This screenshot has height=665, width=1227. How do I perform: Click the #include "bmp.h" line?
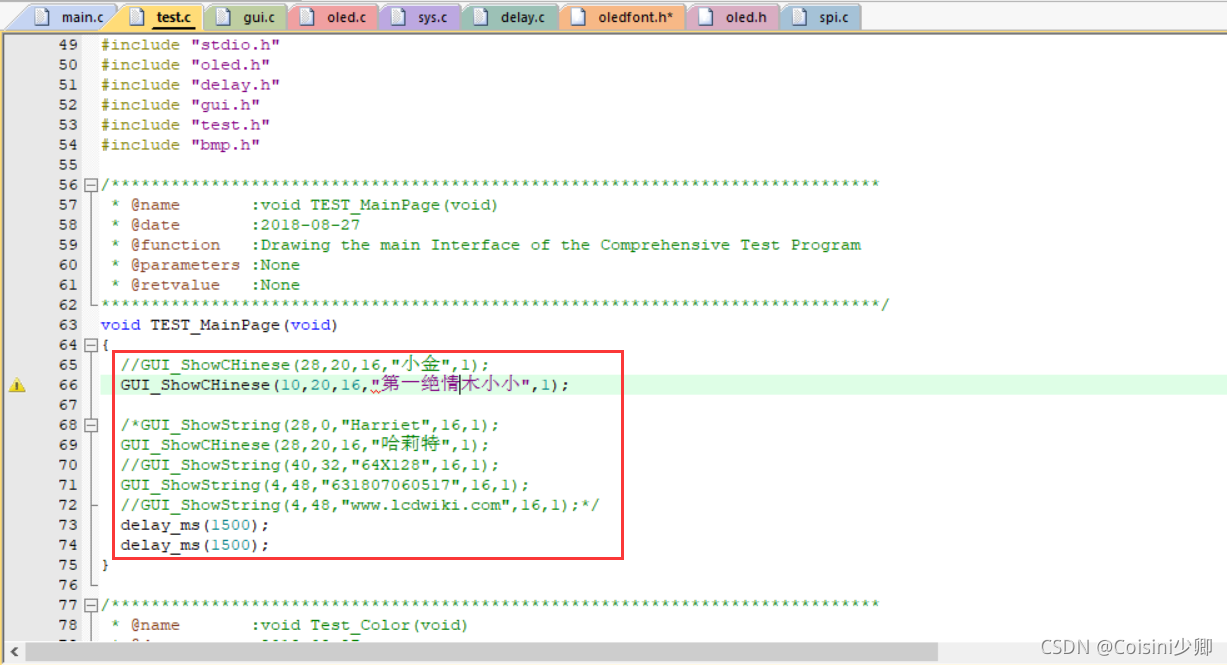pyautogui.click(x=180, y=145)
